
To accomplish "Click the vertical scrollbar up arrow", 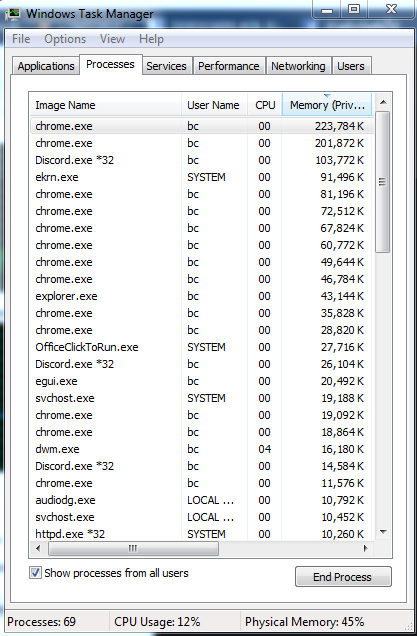I will 383,102.
